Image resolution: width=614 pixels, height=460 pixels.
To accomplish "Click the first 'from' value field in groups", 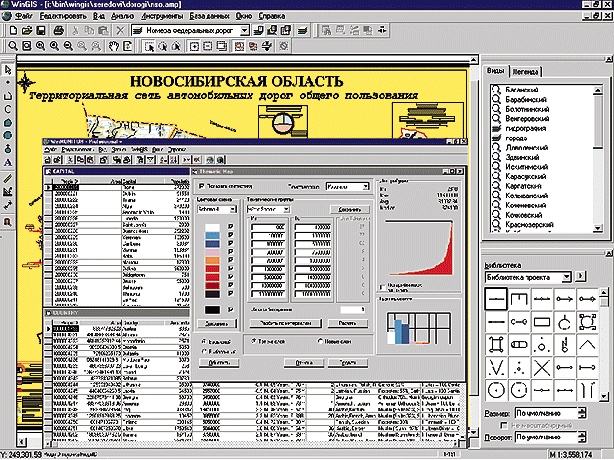I will pos(268,227).
